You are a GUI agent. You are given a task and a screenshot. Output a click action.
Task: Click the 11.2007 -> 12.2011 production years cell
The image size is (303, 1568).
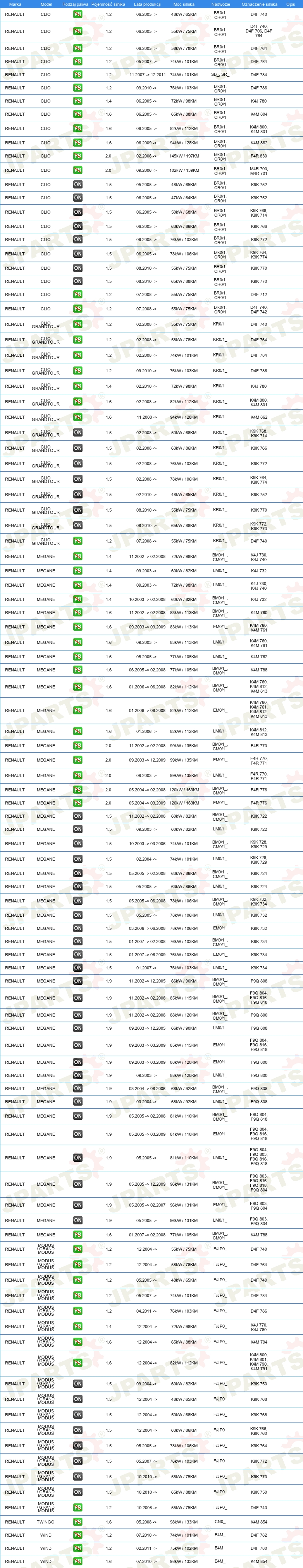tap(147, 75)
